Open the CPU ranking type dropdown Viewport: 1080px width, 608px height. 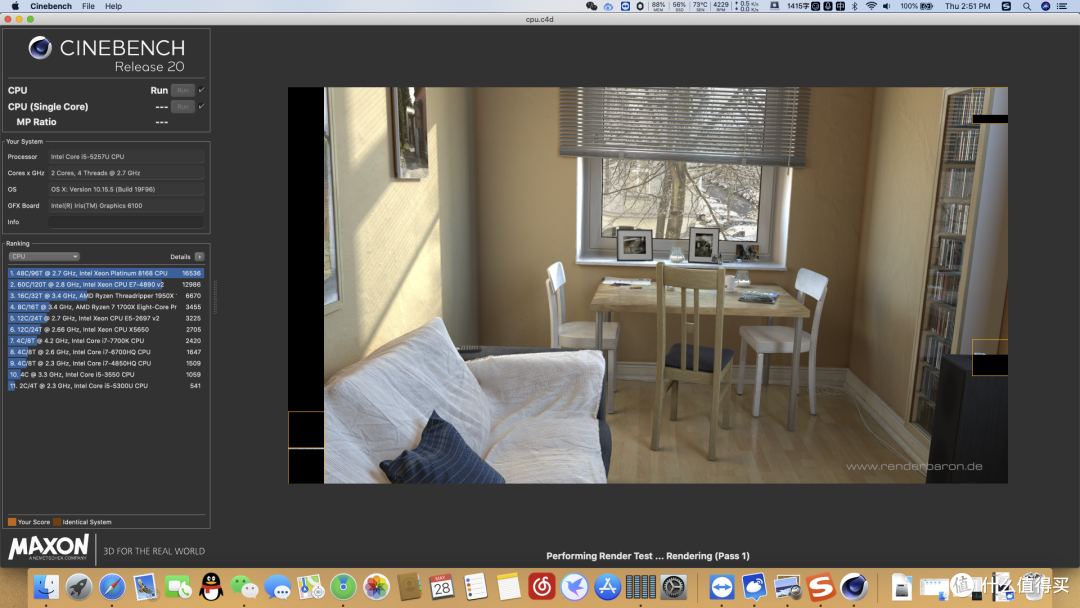tap(44, 256)
